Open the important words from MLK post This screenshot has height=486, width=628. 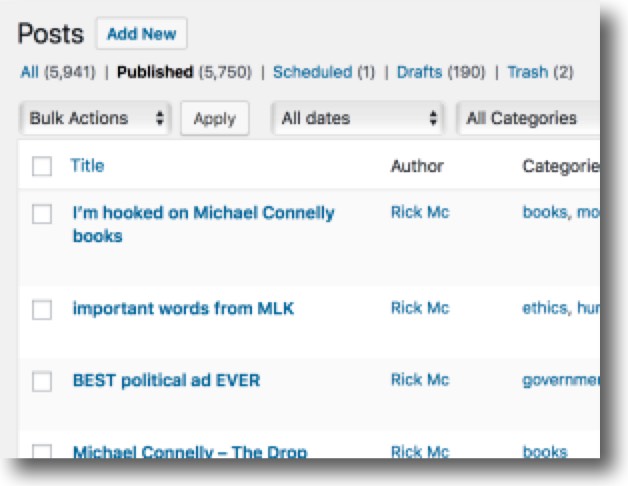click(183, 308)
